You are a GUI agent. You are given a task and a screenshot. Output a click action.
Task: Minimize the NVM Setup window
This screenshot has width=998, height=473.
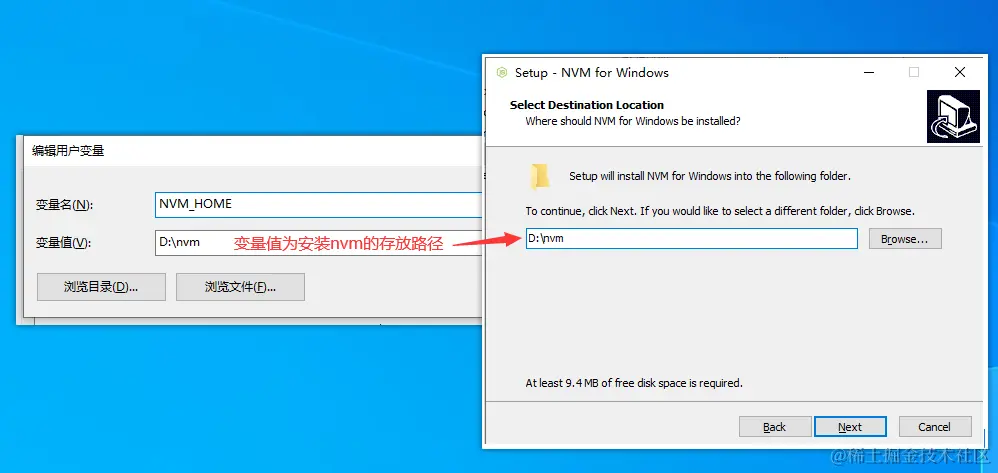(869, 73)
